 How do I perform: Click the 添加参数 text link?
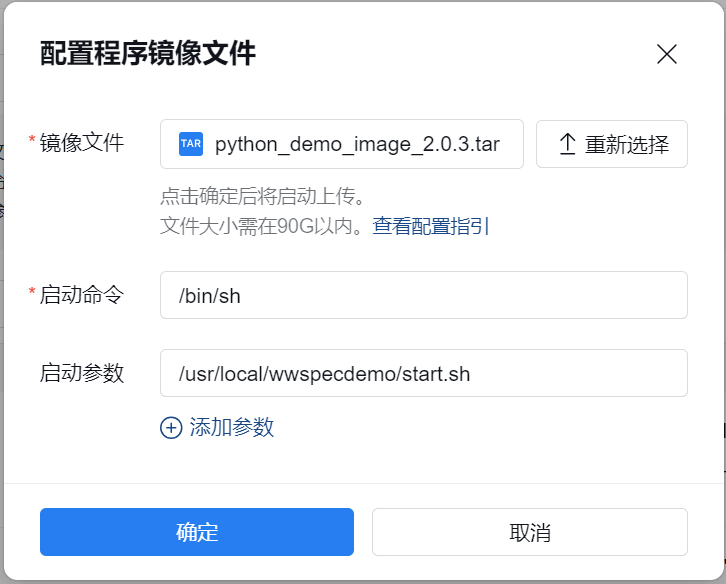(231, 428)
